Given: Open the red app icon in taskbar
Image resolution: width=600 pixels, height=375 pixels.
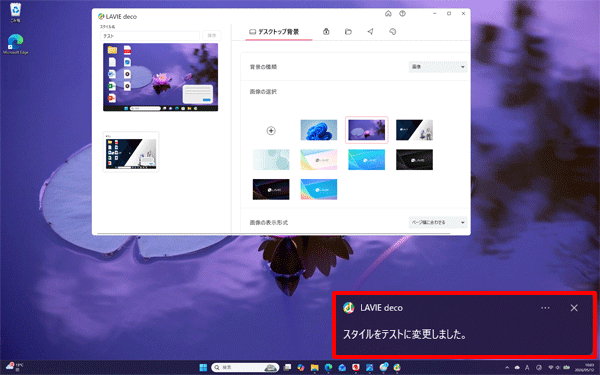Looking at the screenshot, I should (x=356, y=367).
